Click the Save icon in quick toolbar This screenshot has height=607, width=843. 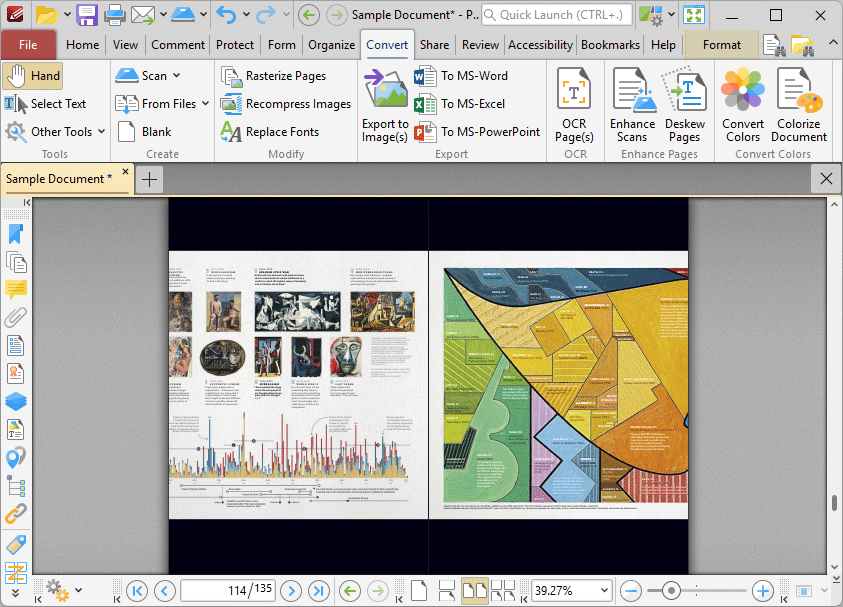(x=87, y=15)
